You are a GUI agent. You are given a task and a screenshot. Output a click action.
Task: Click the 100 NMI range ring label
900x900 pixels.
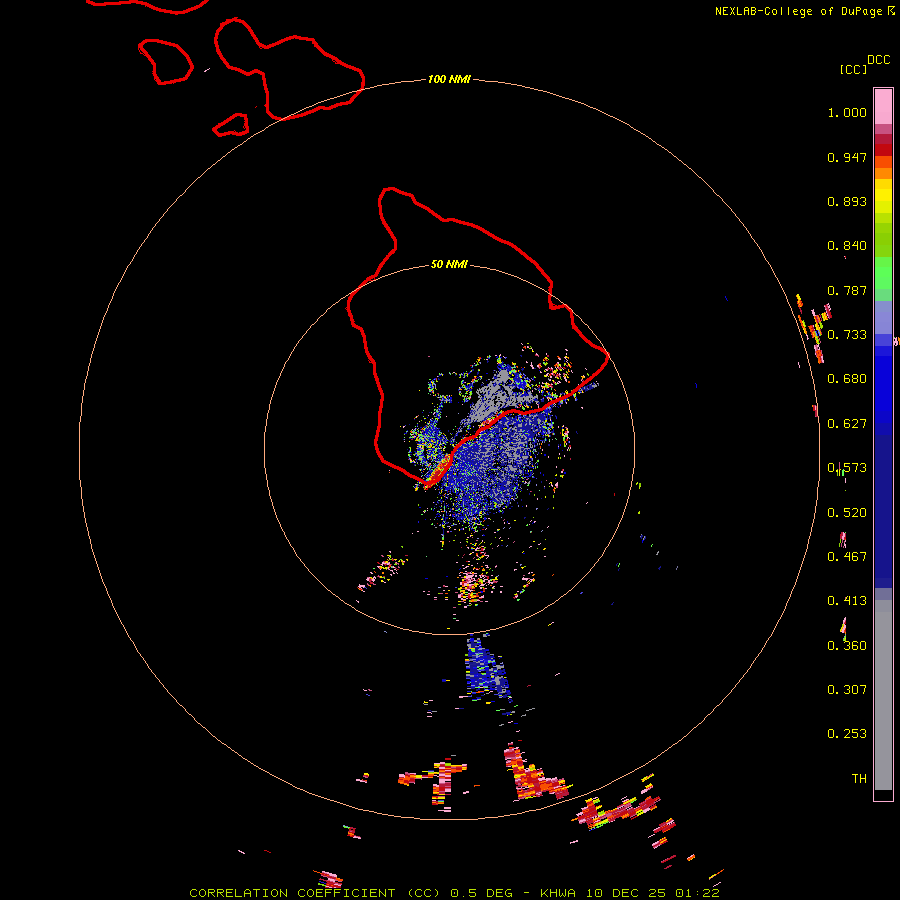click(449, 79)
